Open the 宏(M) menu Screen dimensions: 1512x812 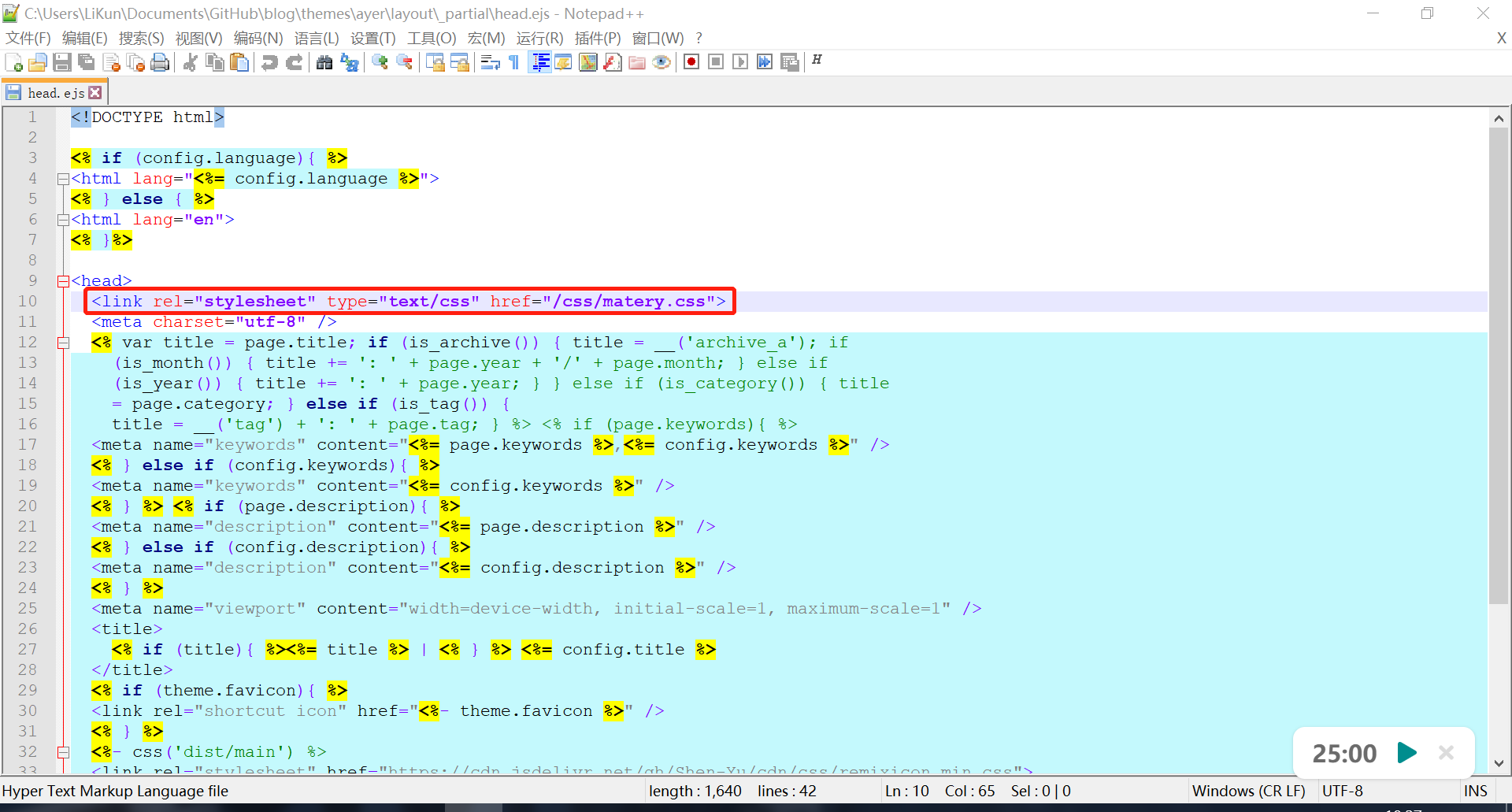point(486,38)
